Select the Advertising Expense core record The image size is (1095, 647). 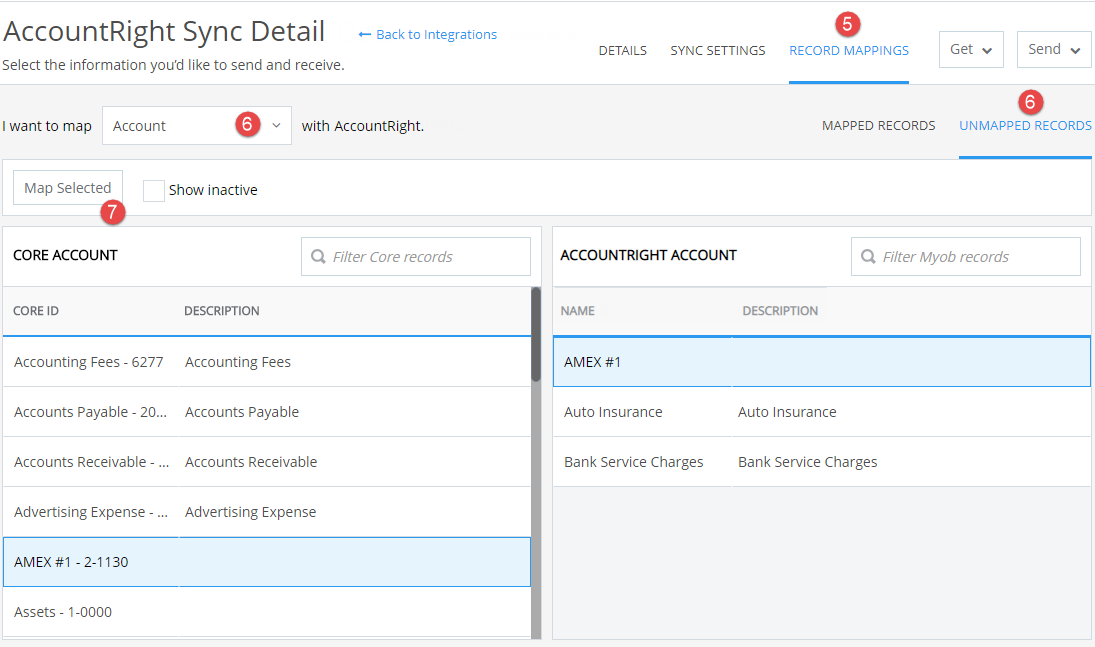tap(267, 512)
